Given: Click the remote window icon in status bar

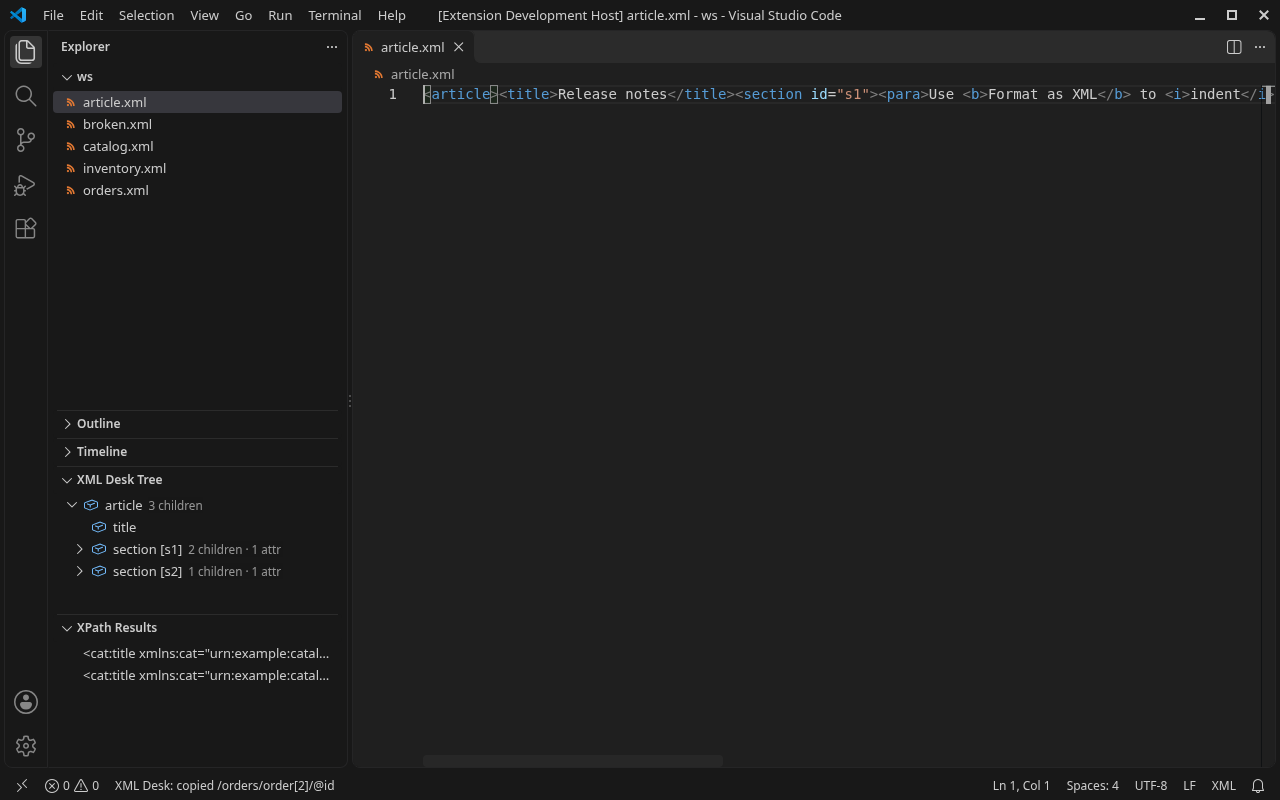Looking at the screenshot, I should click(x=22, y=786).
